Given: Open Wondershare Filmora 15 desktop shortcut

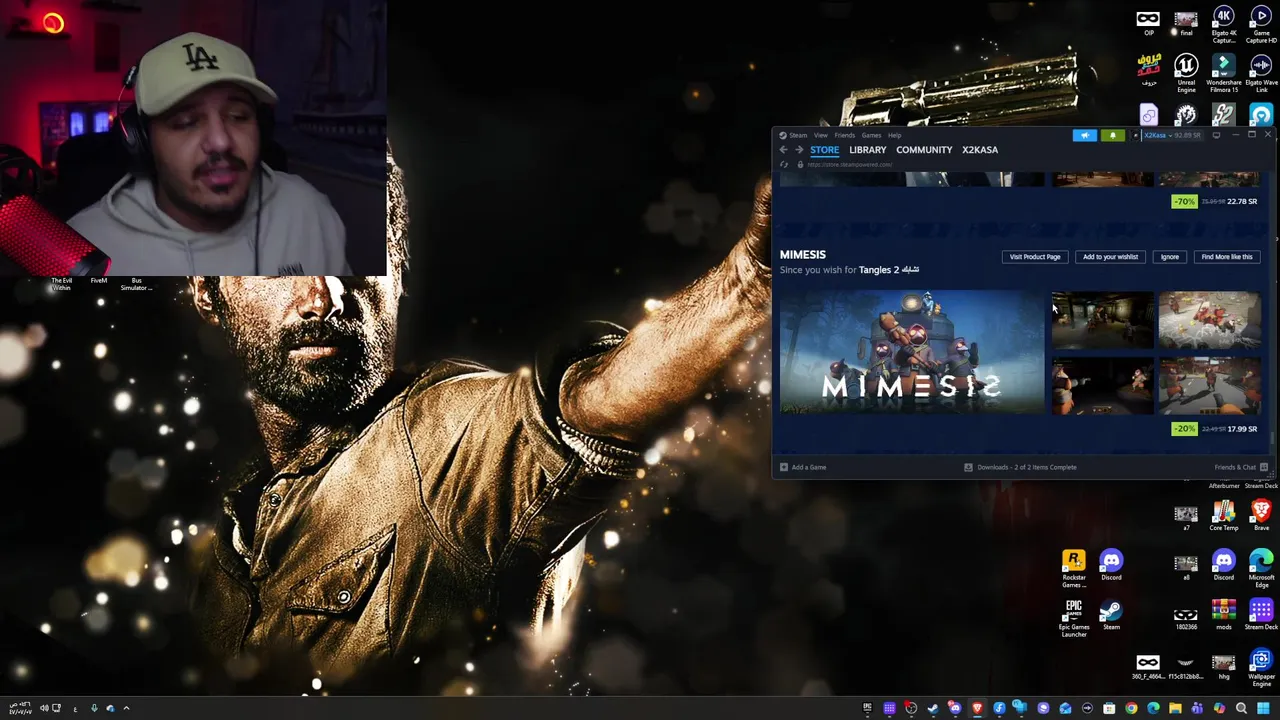Looking at the screenshot, I should pos(1223,74).
